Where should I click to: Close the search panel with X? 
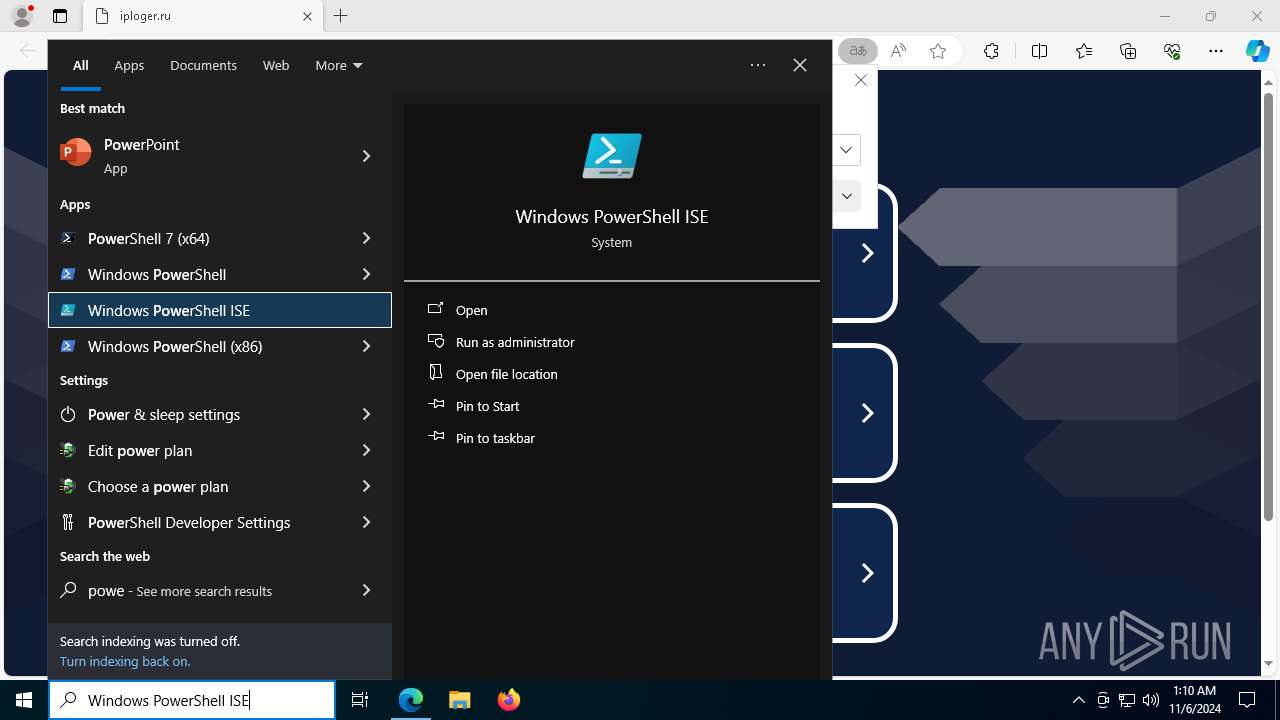point(800,65)
